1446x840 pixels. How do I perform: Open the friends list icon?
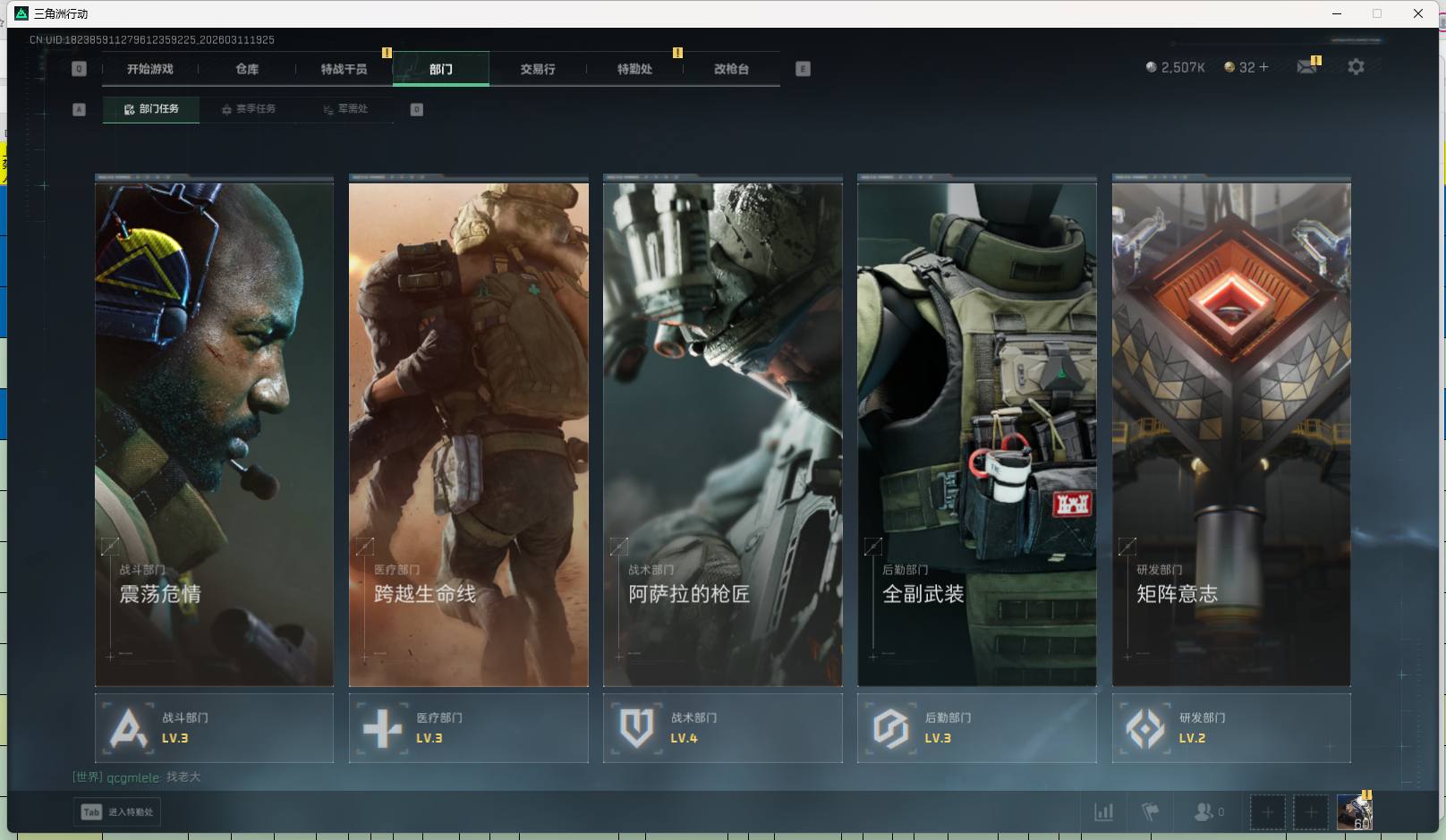1204,812
